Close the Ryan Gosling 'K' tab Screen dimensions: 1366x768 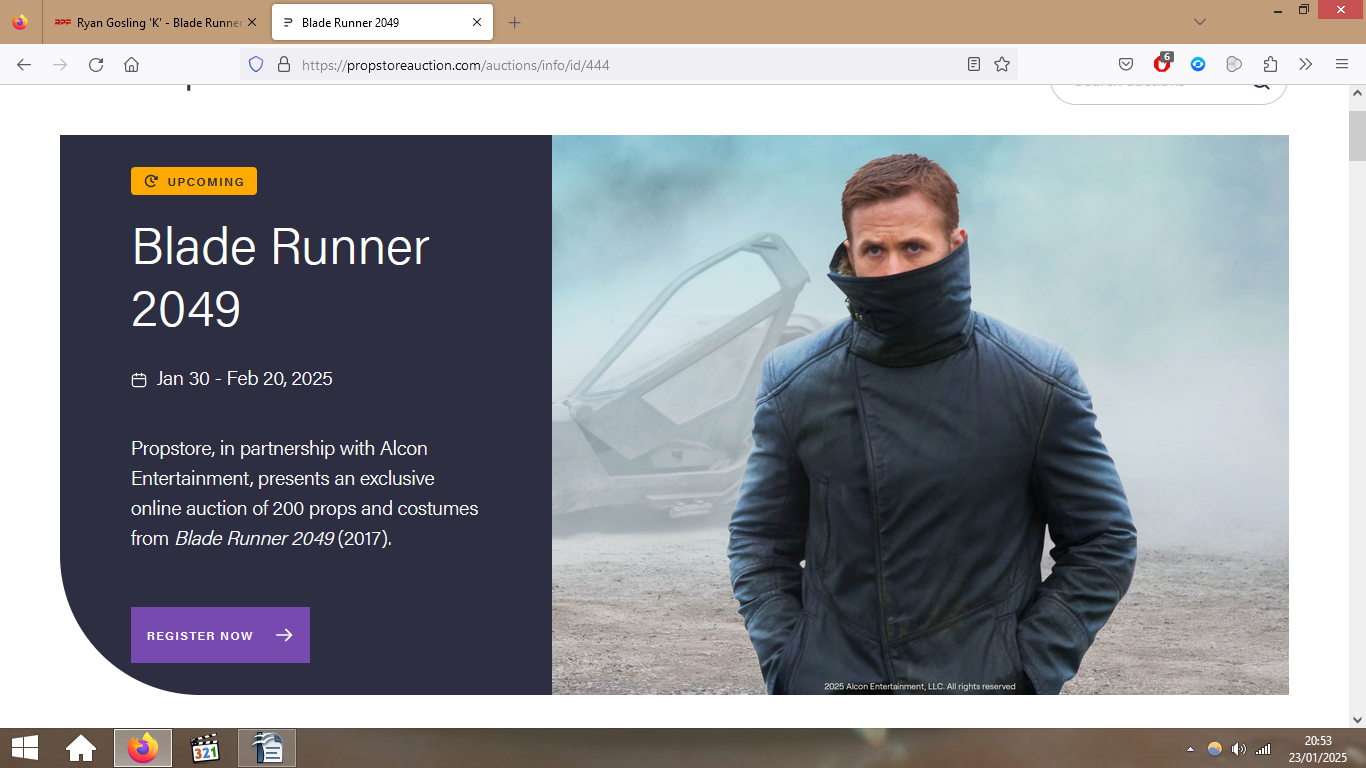tap(252, 22)
